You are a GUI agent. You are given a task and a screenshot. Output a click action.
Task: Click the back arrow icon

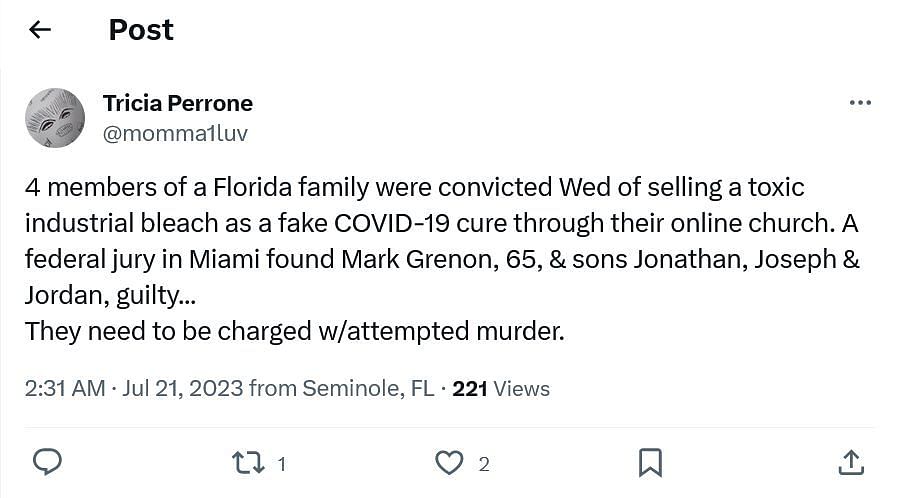(40, 30)
